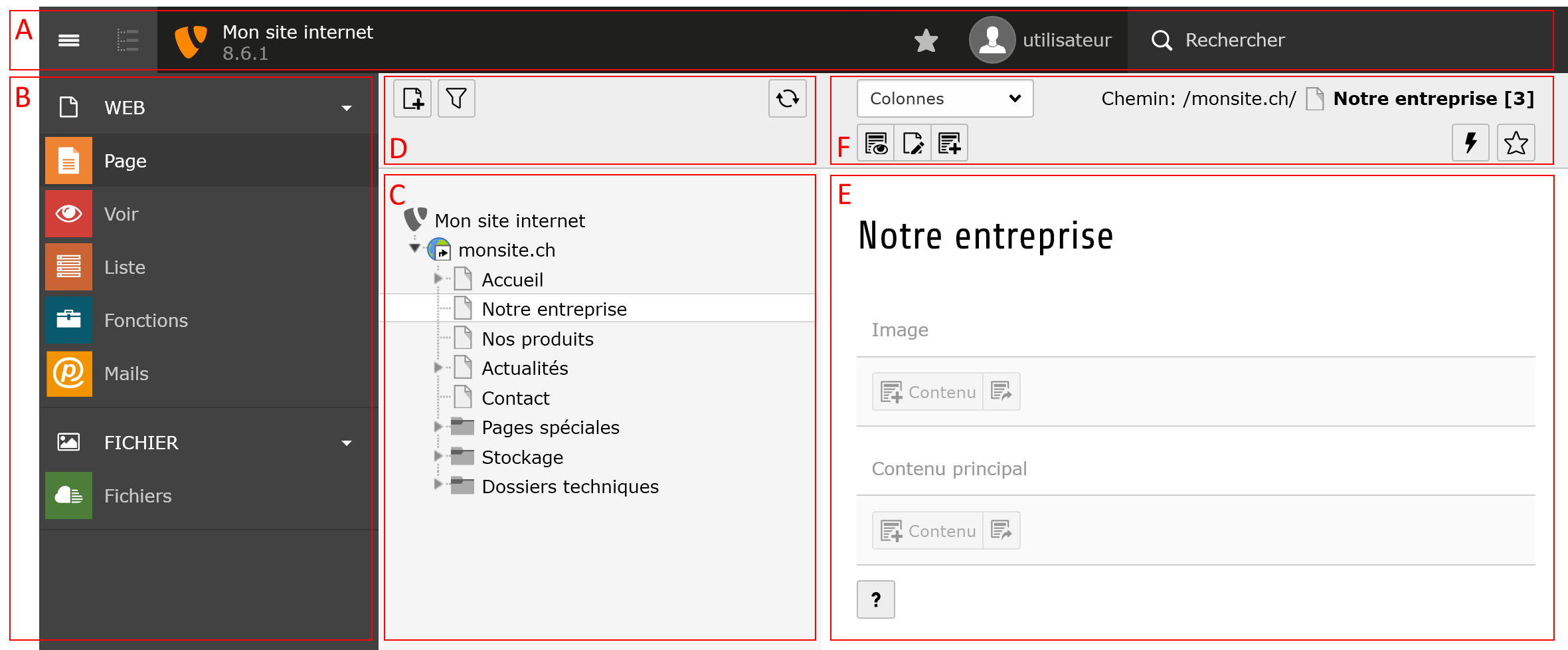Click the 'Contenu' button under Image

pos(927,391)
